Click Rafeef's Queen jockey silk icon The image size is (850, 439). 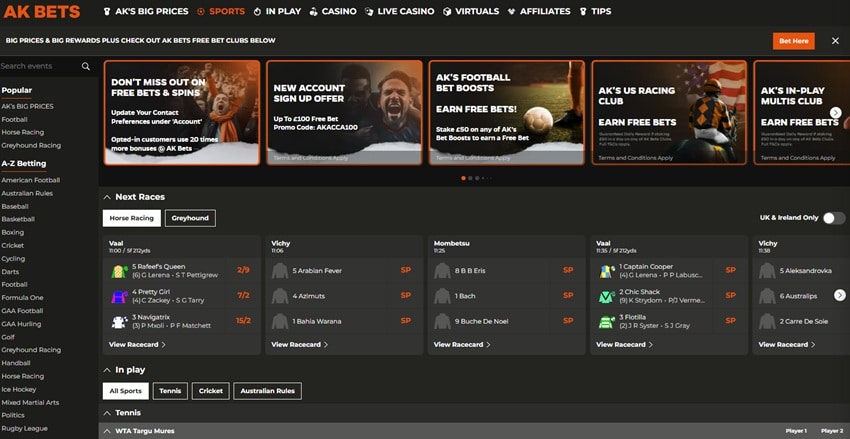[119, 271]
